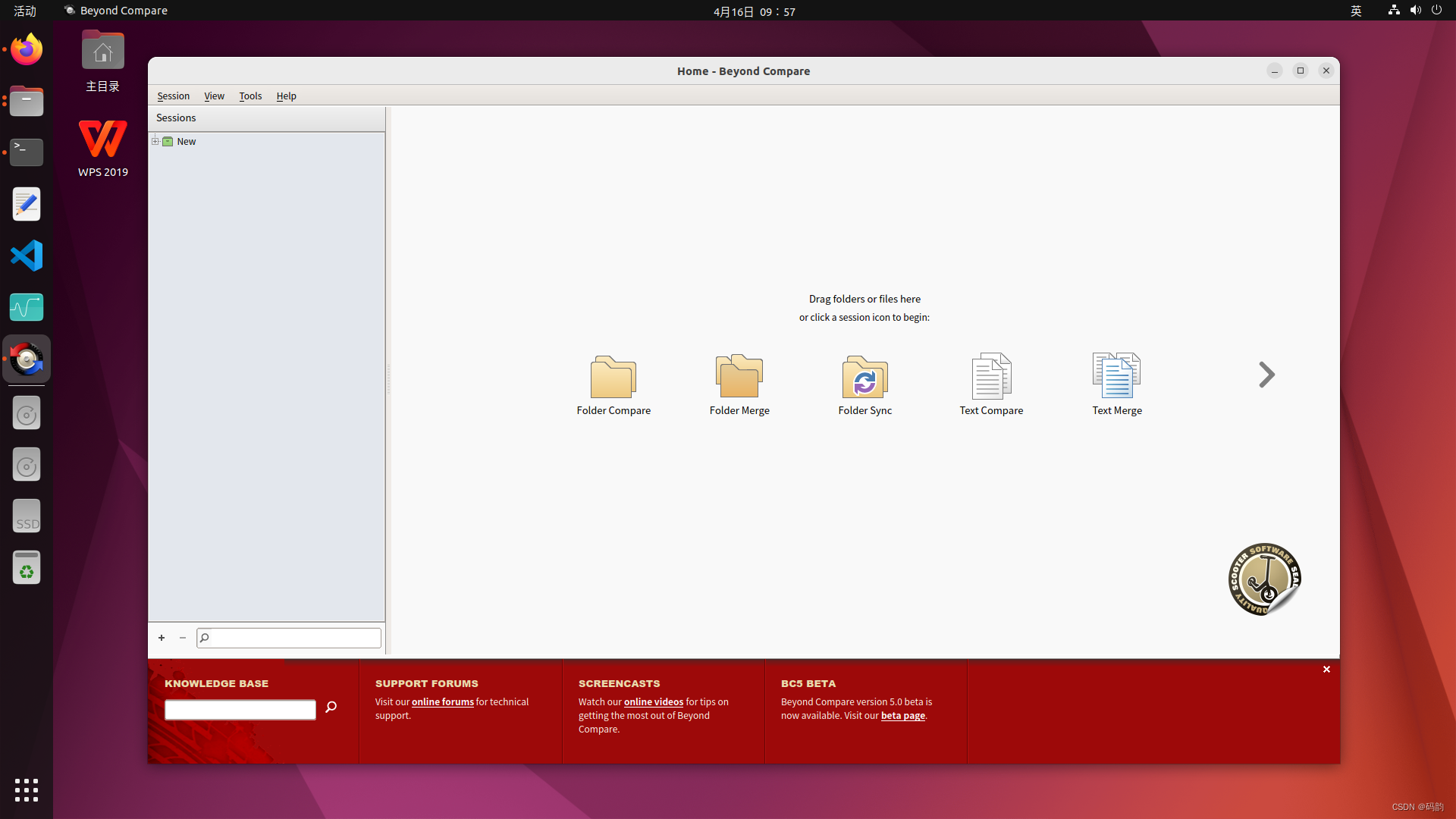The image size is (1456, 819).
Task: Remove selected session with the minus button
Action: 182,638
